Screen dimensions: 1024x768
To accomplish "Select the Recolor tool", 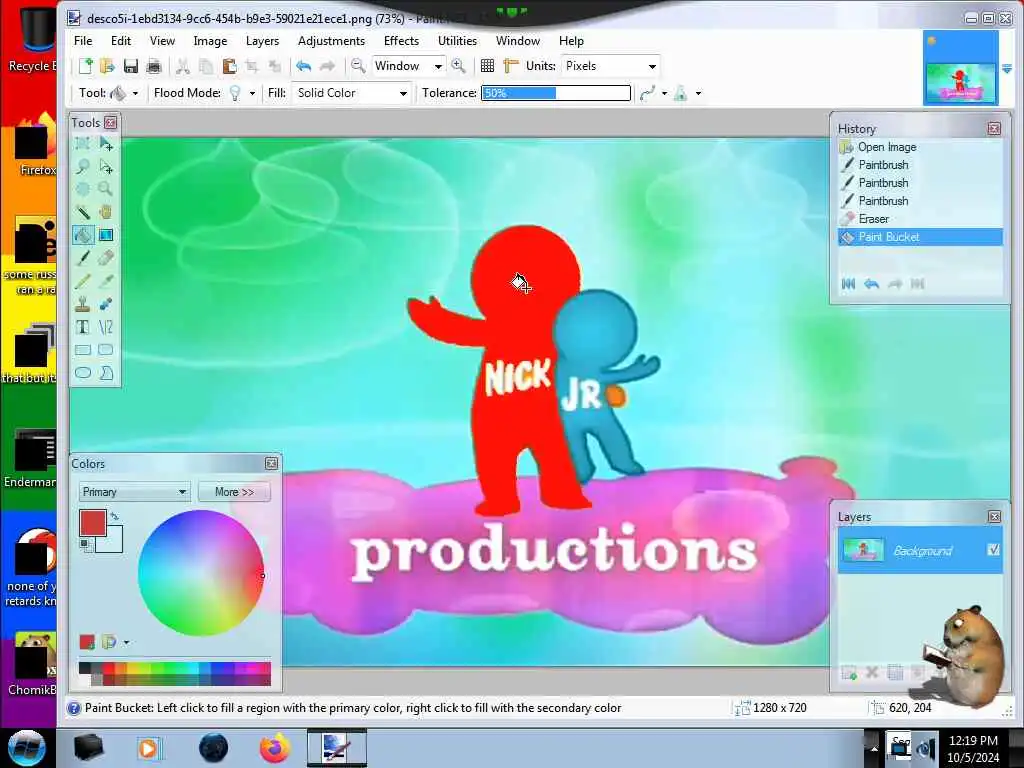I will tap(106, 304).
